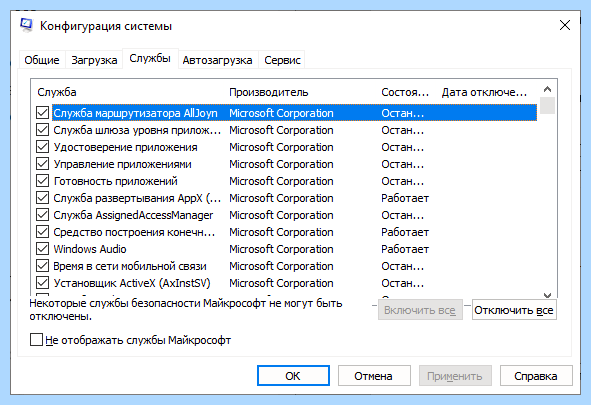The image size is (591, 405).
Task: Uncheck Установщик ActiveX (AxInstSV) checkbox
Action: coord(42,283)
